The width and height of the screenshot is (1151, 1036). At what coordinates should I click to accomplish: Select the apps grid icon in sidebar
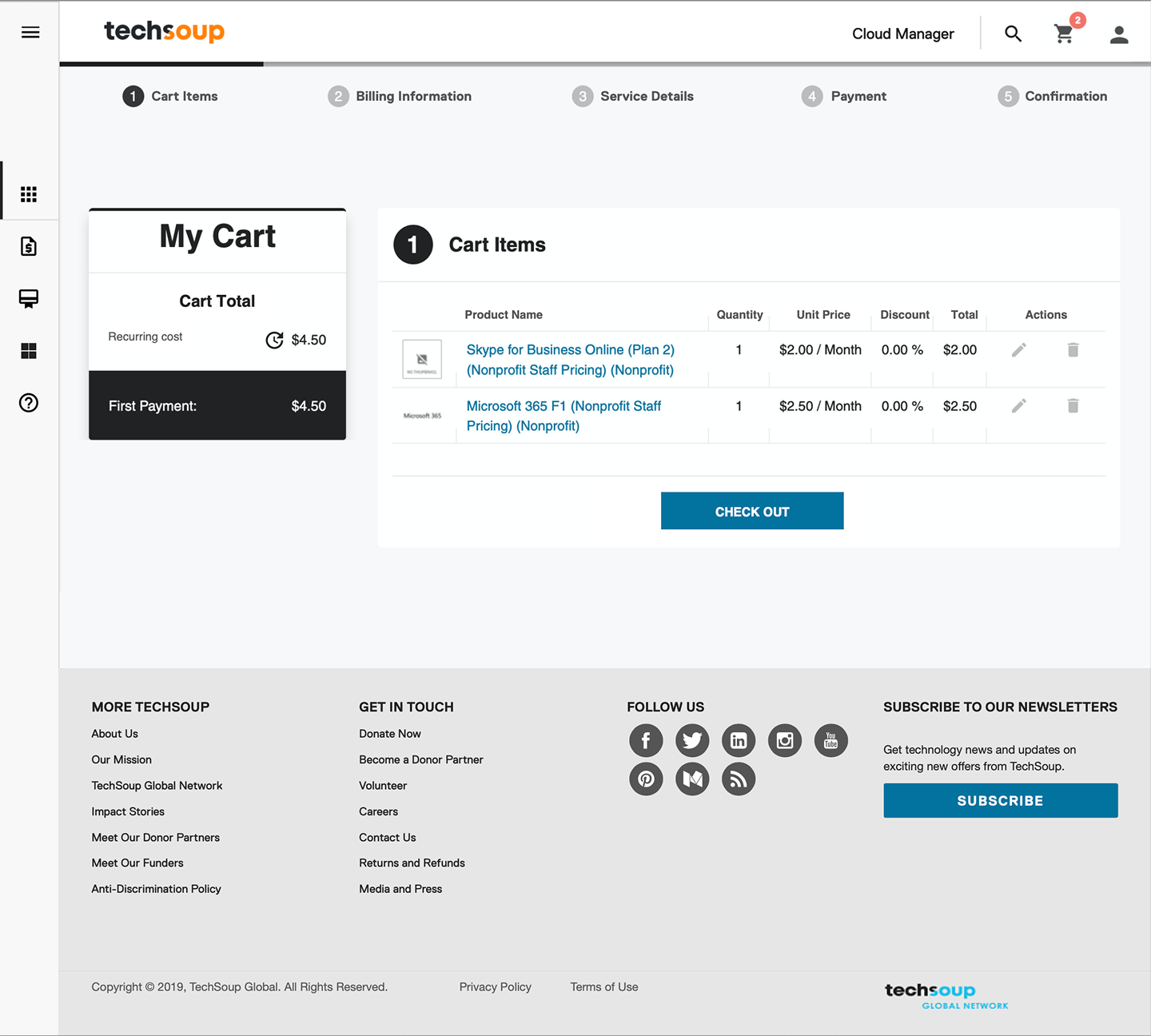tap(29, 194)
